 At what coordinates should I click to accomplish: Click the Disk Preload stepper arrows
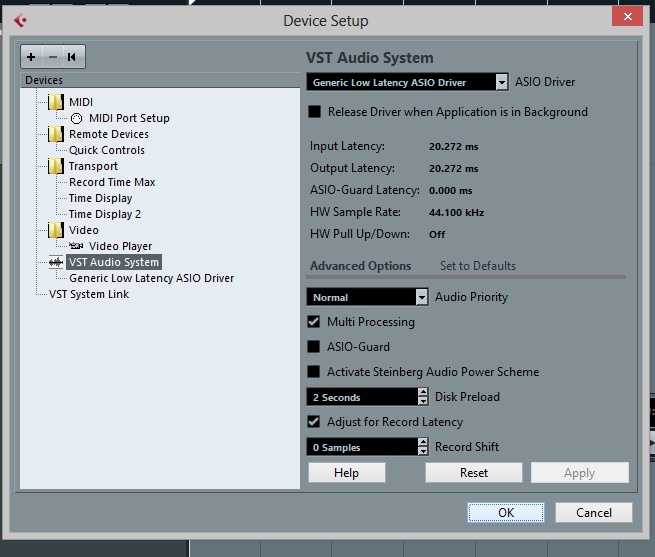pos(423,397)
